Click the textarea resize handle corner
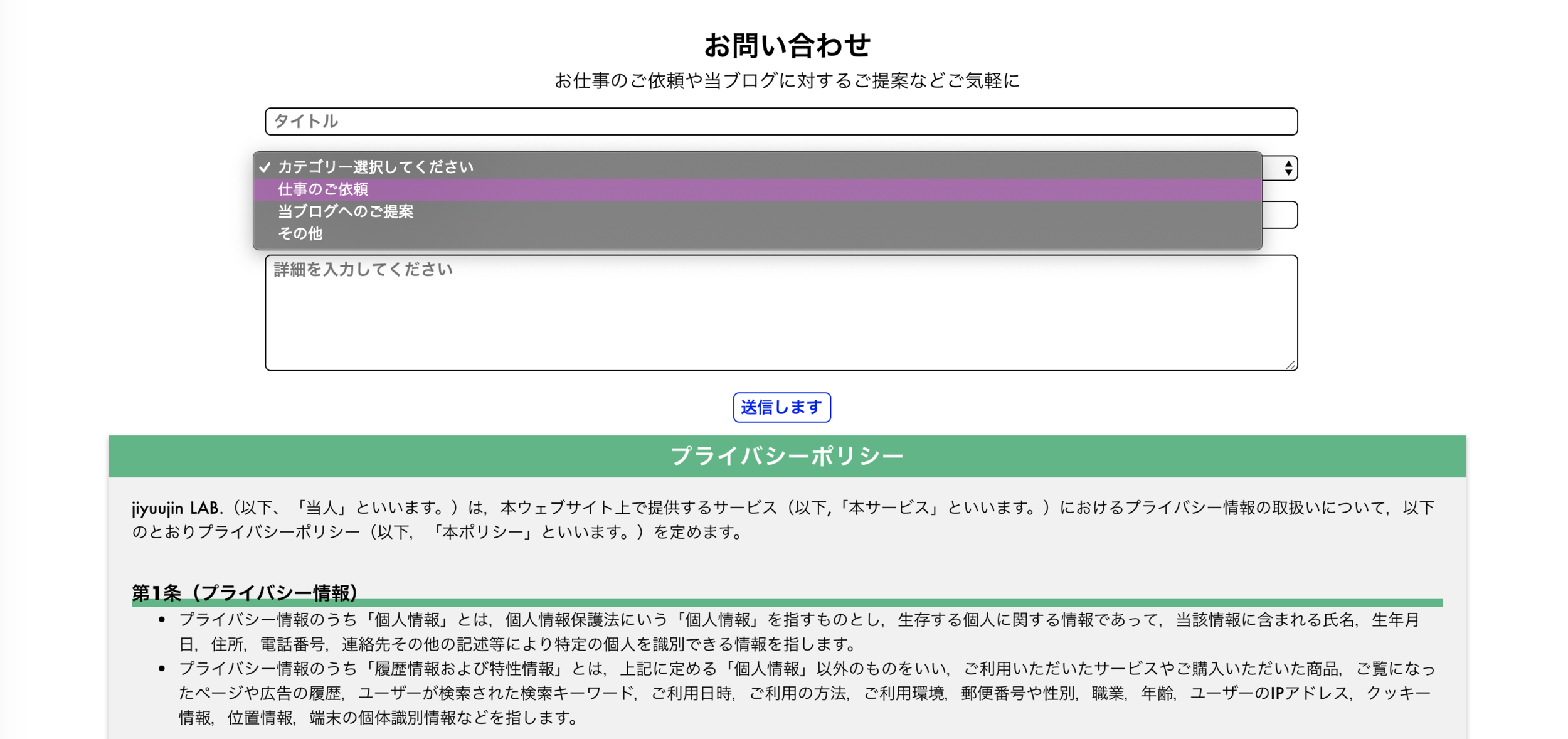 [x=1290, y=365]
